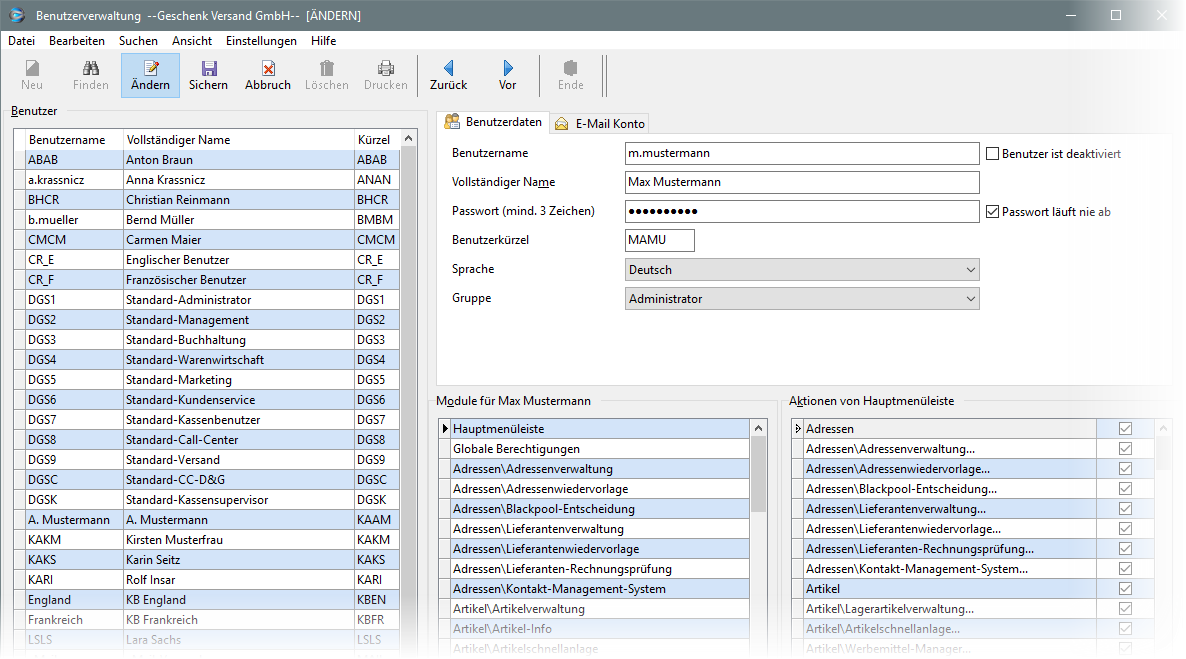The image size is (1186, 659).
Task: Open the Bearbeiten menu
Action: [x=77, y=41]
